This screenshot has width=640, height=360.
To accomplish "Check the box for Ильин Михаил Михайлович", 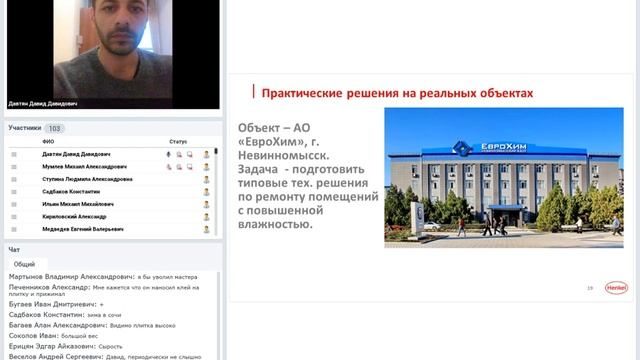I will tap(14, 204).
